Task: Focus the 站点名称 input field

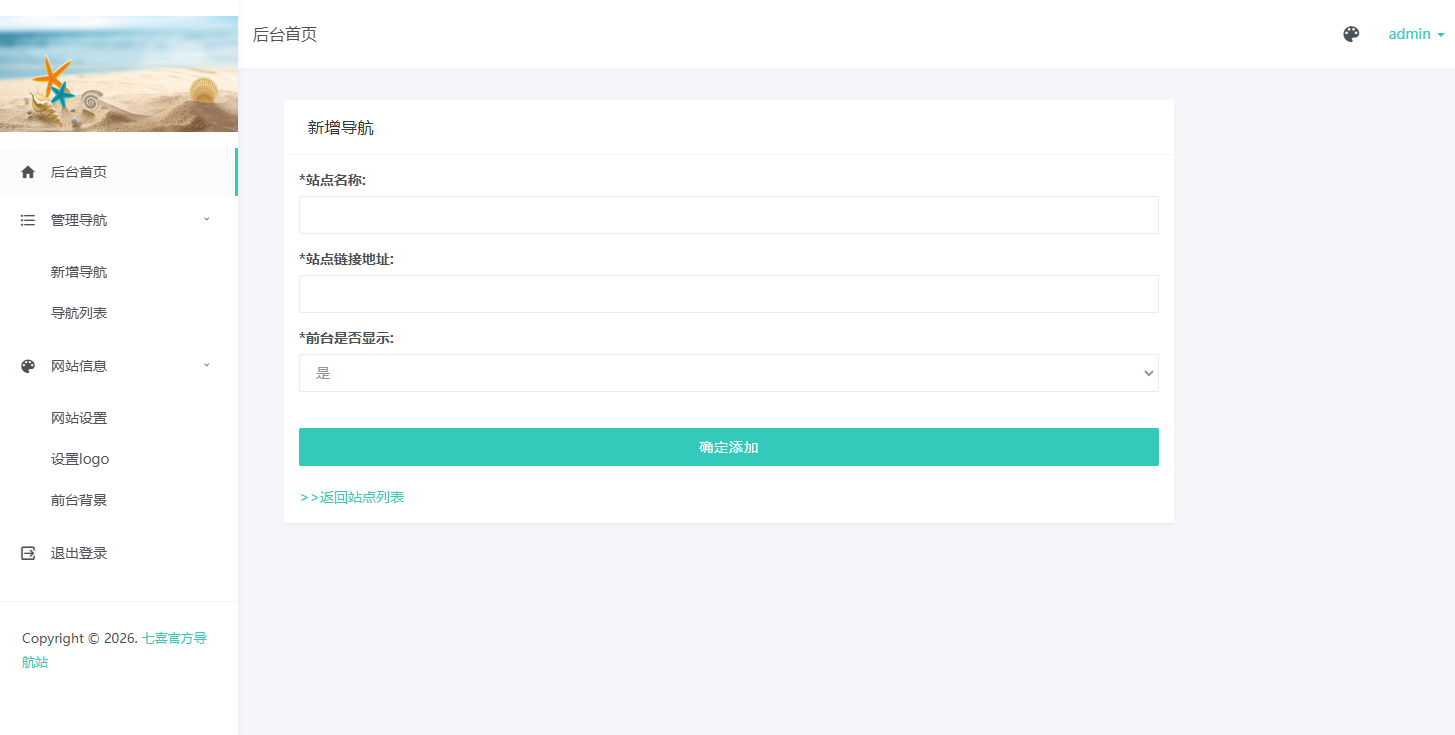Action: (x=728, y=215)
